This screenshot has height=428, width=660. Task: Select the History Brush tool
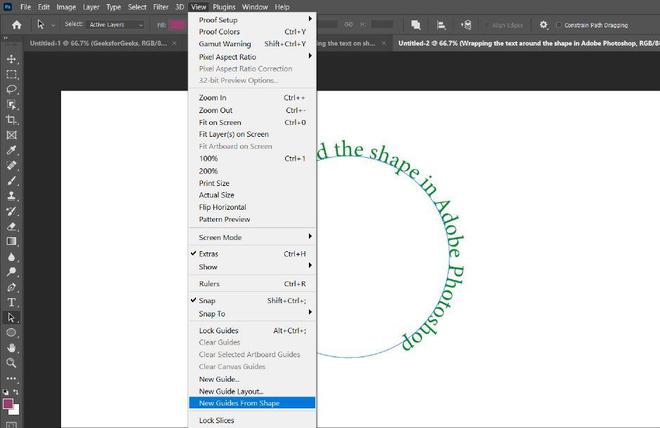pos(11,211)
